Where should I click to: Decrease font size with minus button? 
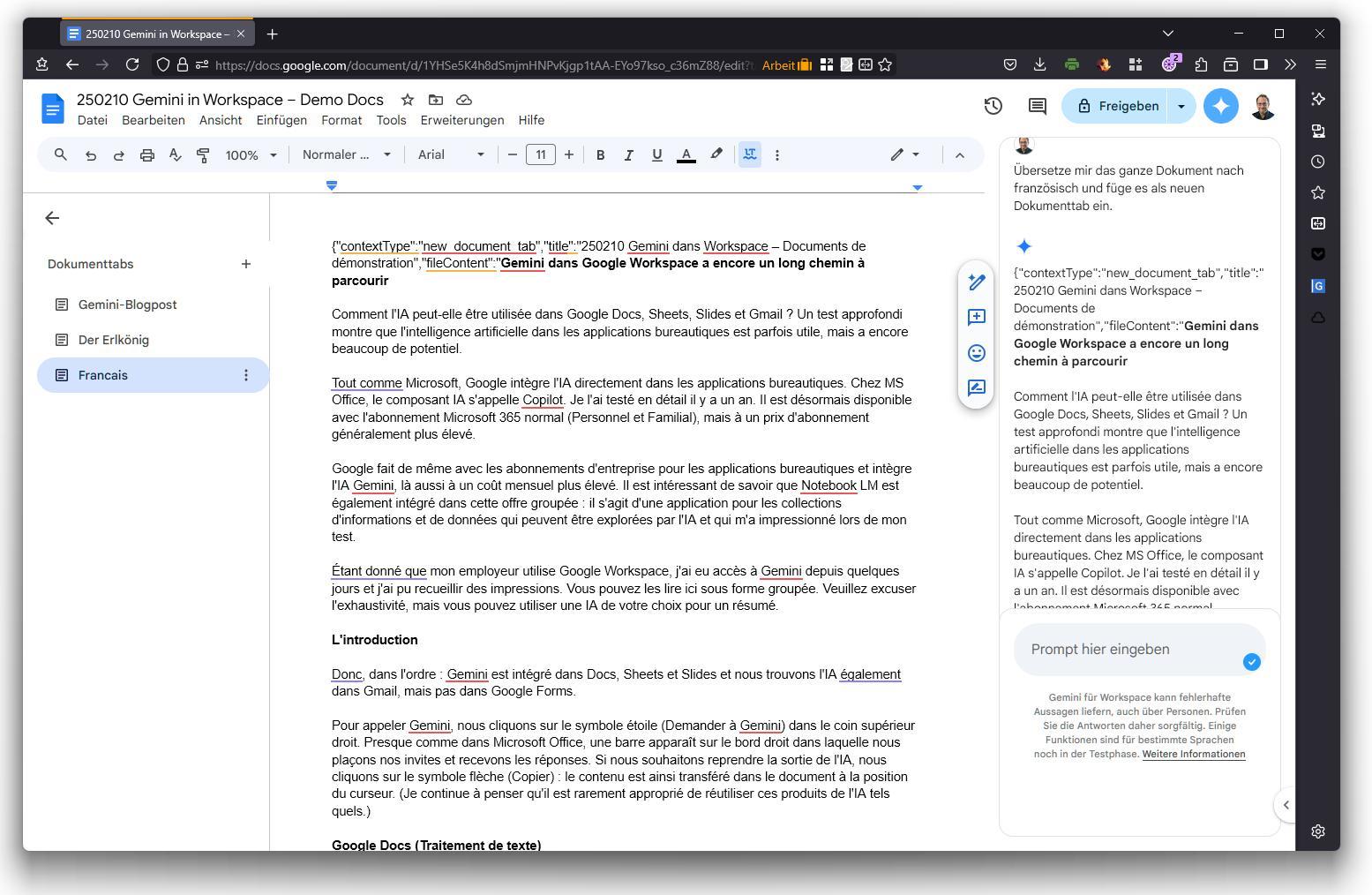point(512,154)
